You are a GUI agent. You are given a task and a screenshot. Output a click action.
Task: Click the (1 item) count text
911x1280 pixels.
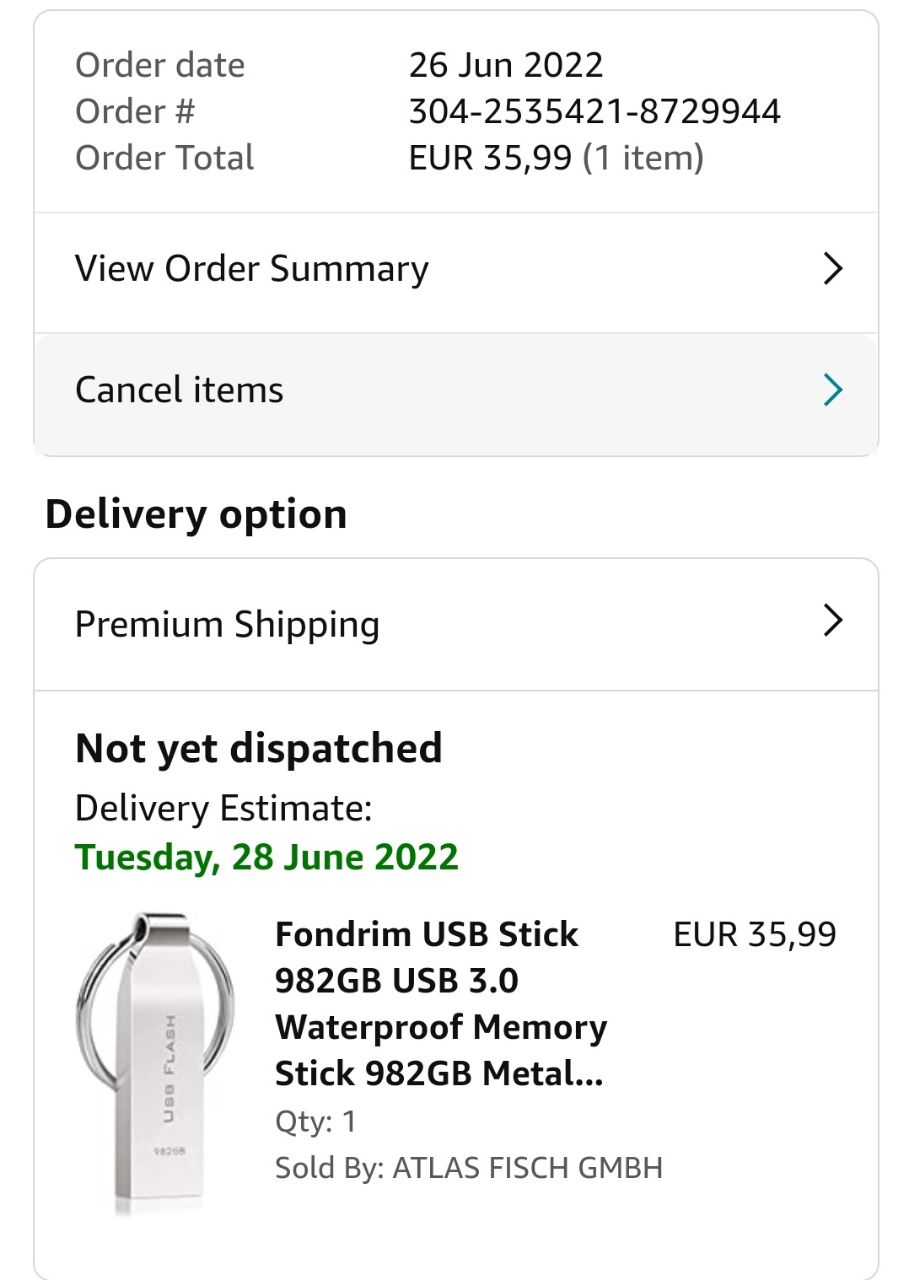click(643, 157)
